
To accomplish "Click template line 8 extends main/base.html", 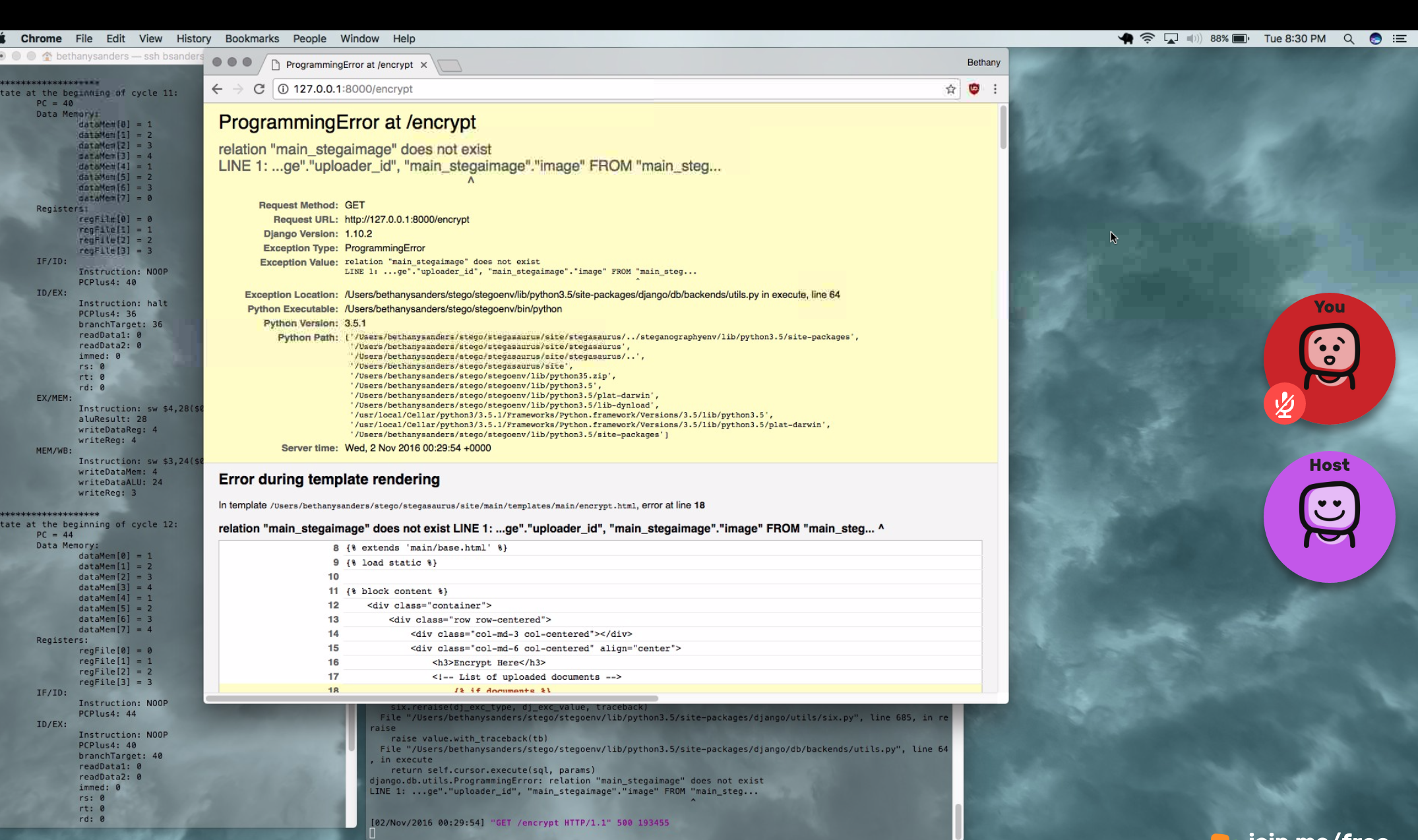I will [x=426, y=548].
